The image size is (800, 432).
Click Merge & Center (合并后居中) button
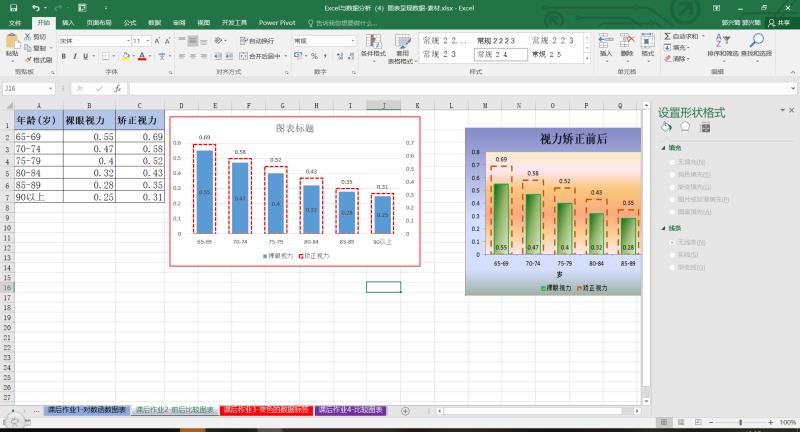click(260, 56)
